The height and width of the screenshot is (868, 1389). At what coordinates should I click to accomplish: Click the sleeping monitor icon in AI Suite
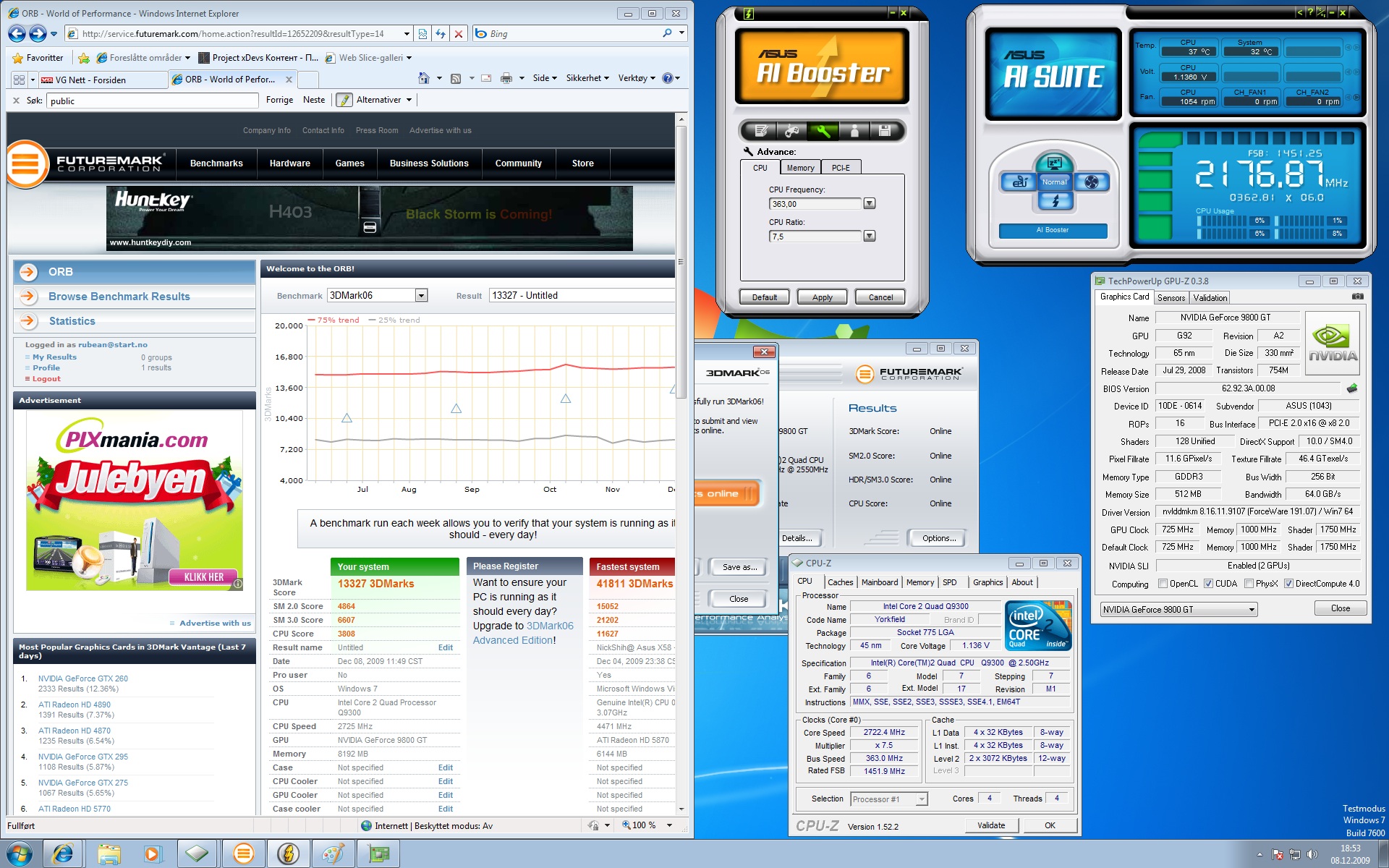pyautogui.click(x=1055, y=163)
